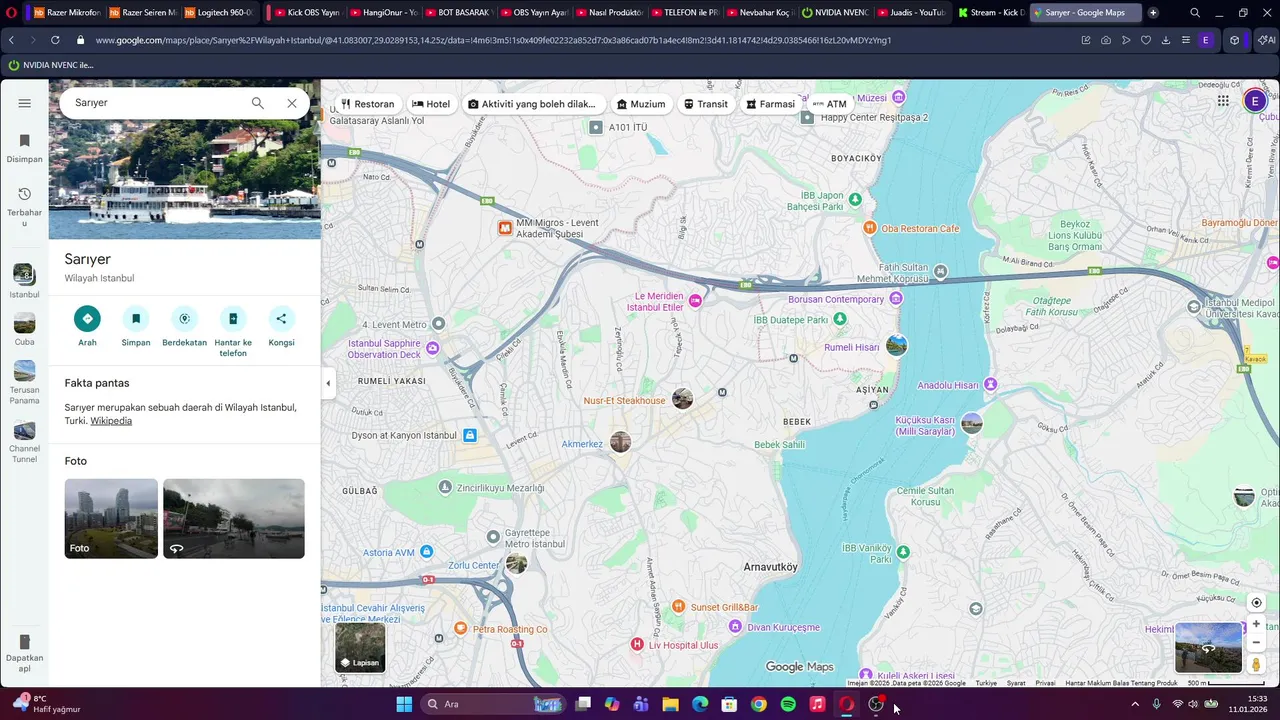Focus the Sarıyer search input field
The width and height of the screenshot is (1280, 720).
pos(155,103)
